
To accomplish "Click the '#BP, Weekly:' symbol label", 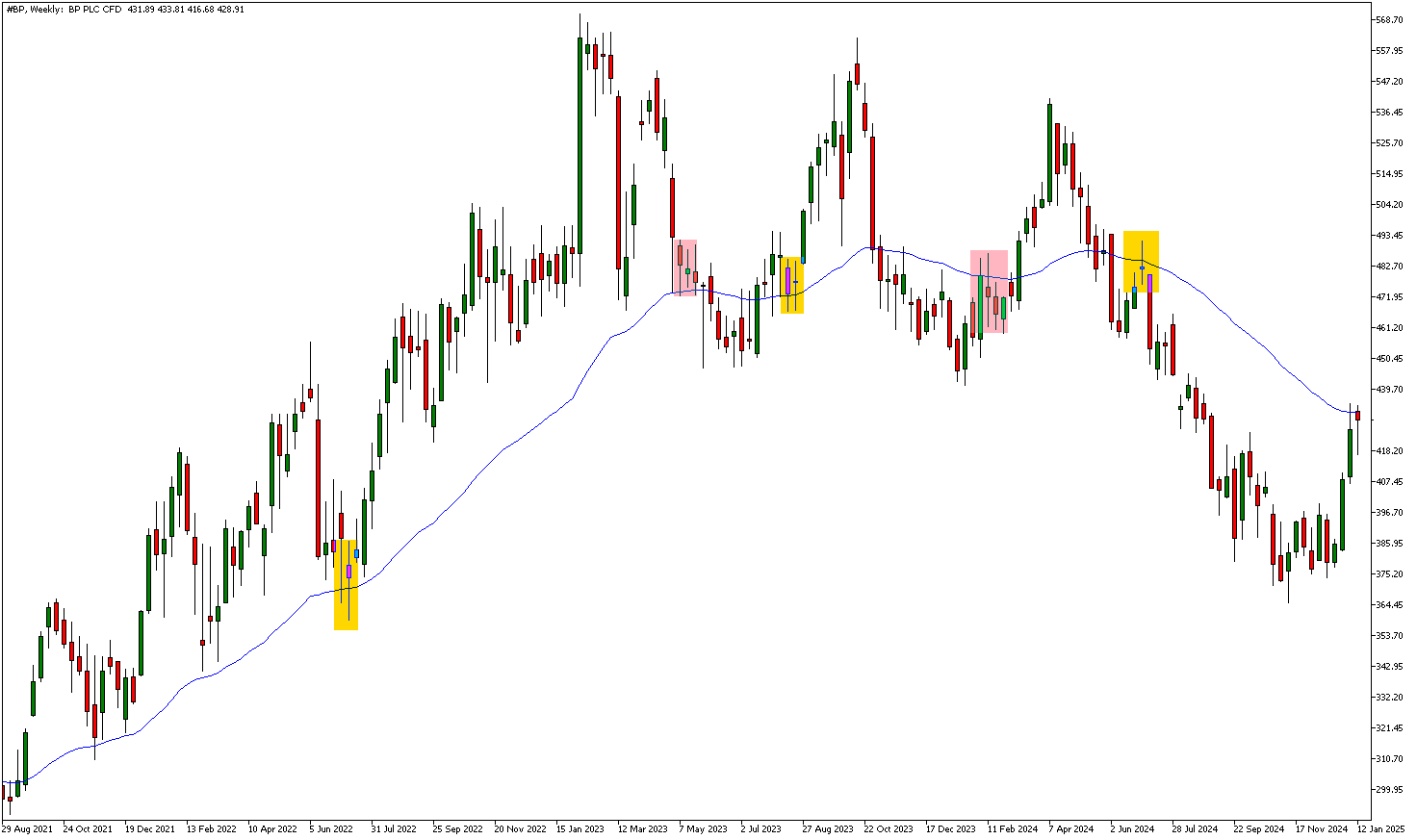I will pyautogui.click(x=35, y=9).
